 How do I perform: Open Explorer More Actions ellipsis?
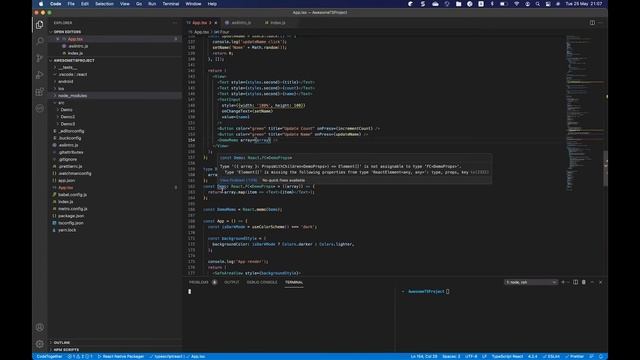coord(175,23)
